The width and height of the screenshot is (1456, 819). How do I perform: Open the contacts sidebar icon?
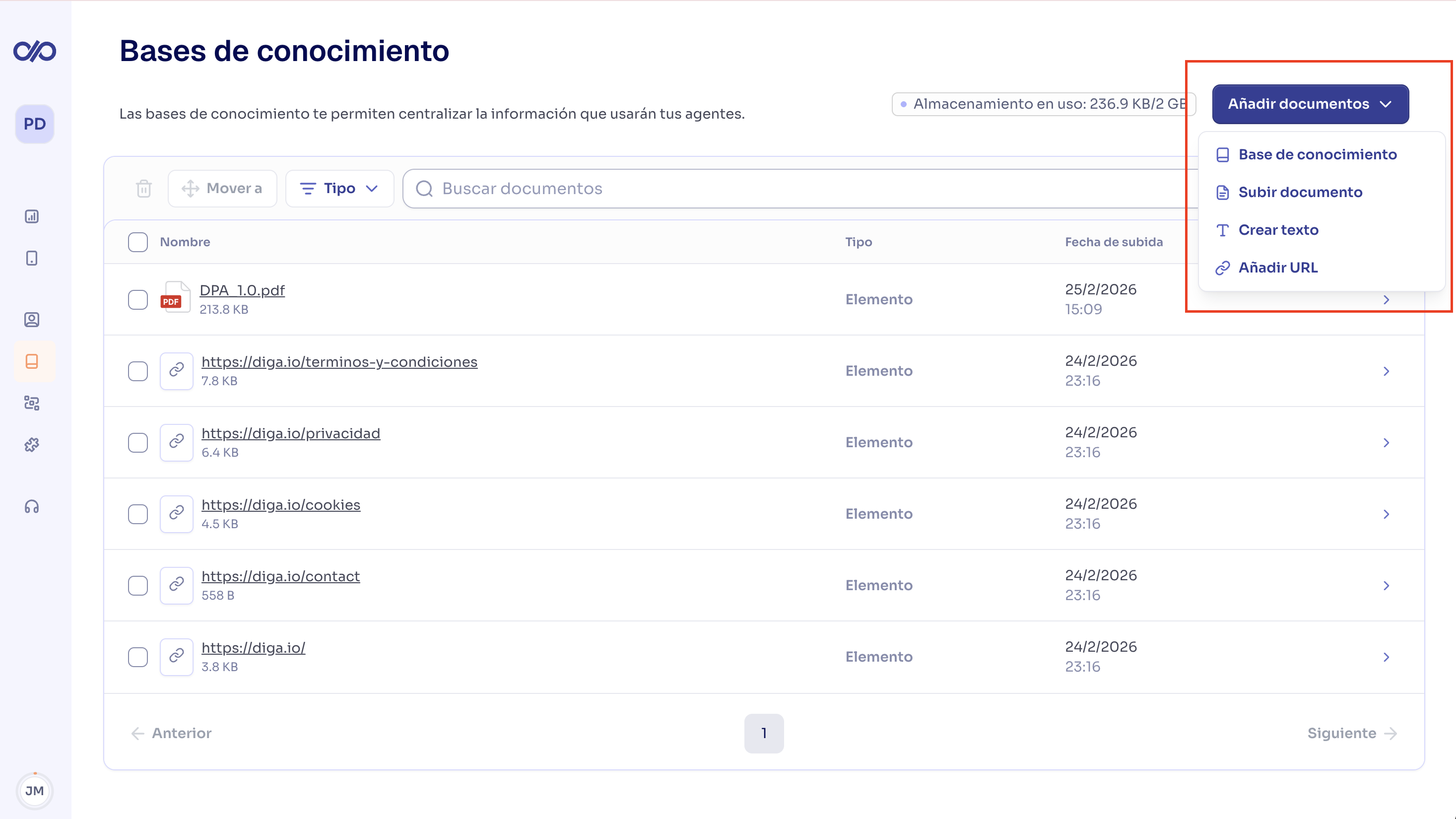pyautogui.click(x=32, y=320)
